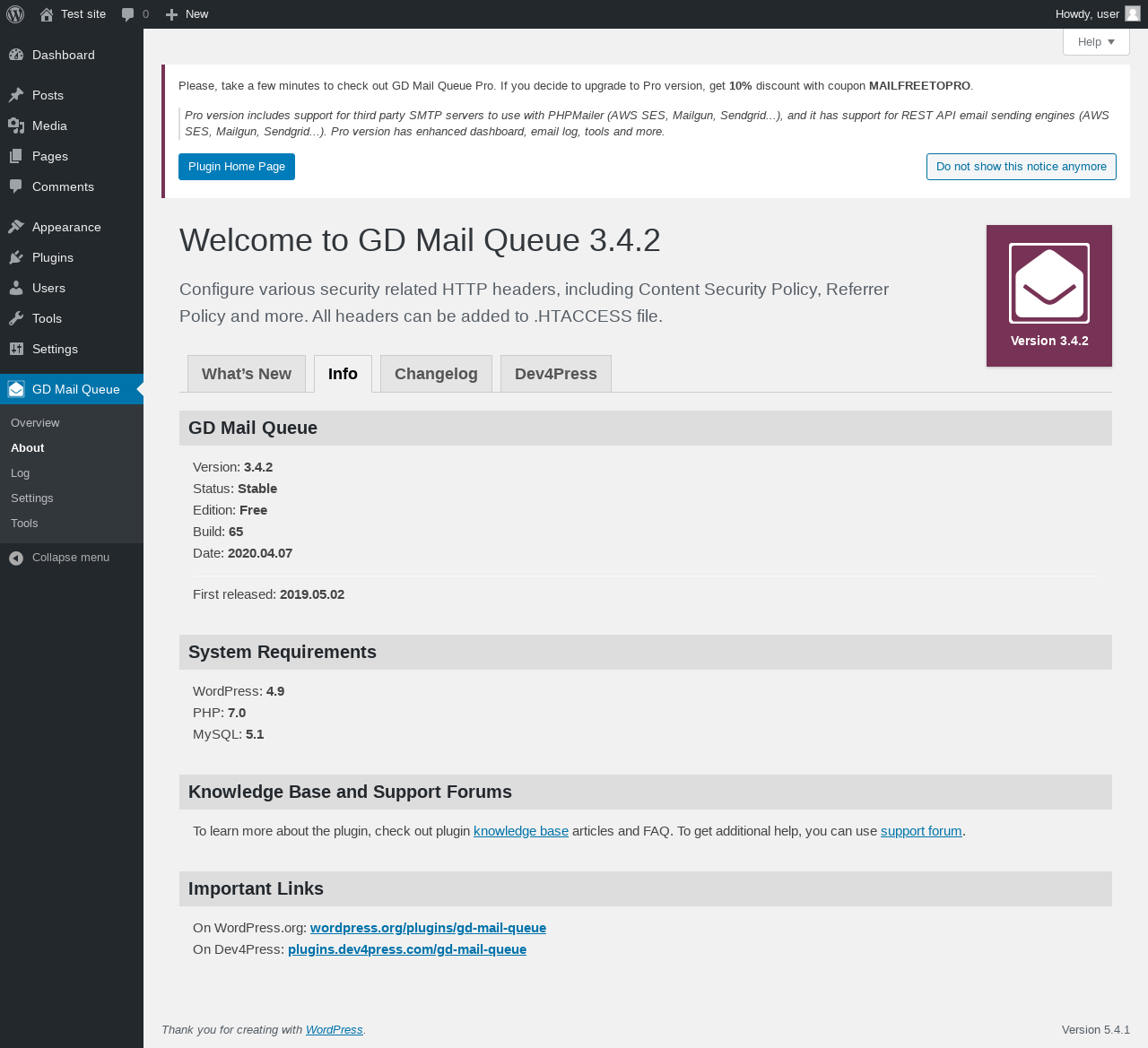Open the Overview submenu item
The height and width of the screenshot is (1048, 1148).
pos(72,423)
